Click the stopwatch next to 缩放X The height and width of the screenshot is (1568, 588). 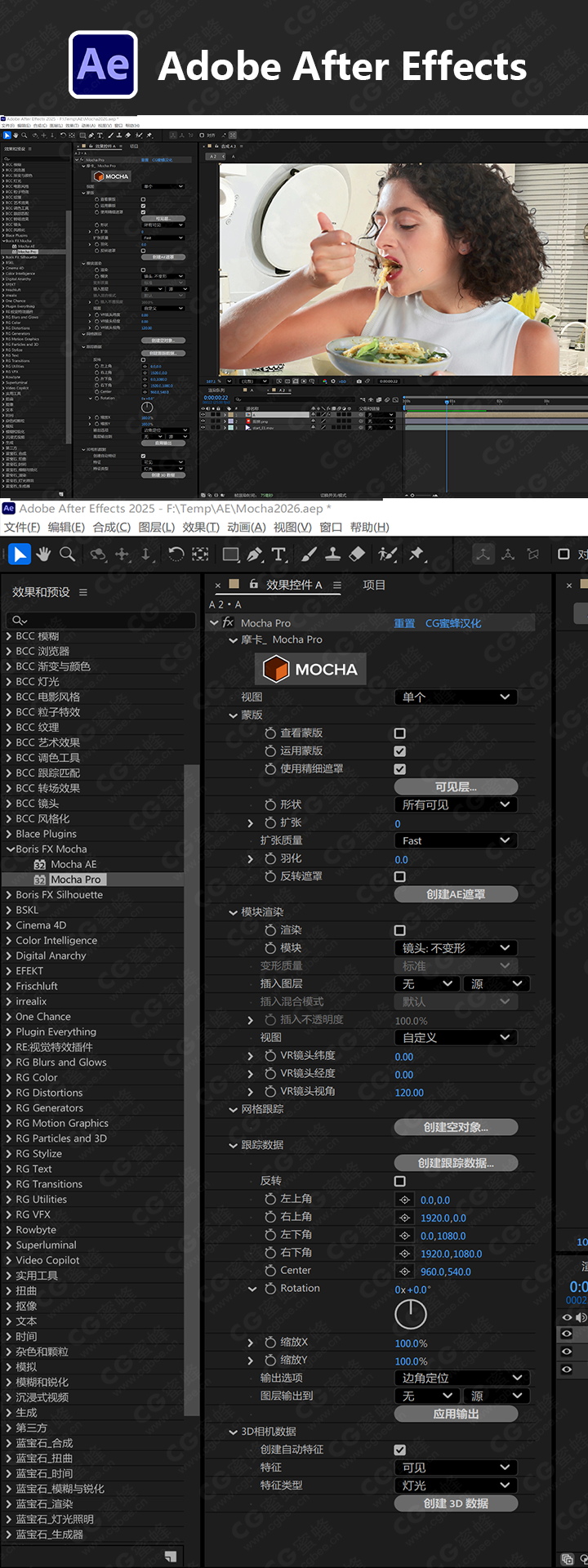(x=270, y=1343)
